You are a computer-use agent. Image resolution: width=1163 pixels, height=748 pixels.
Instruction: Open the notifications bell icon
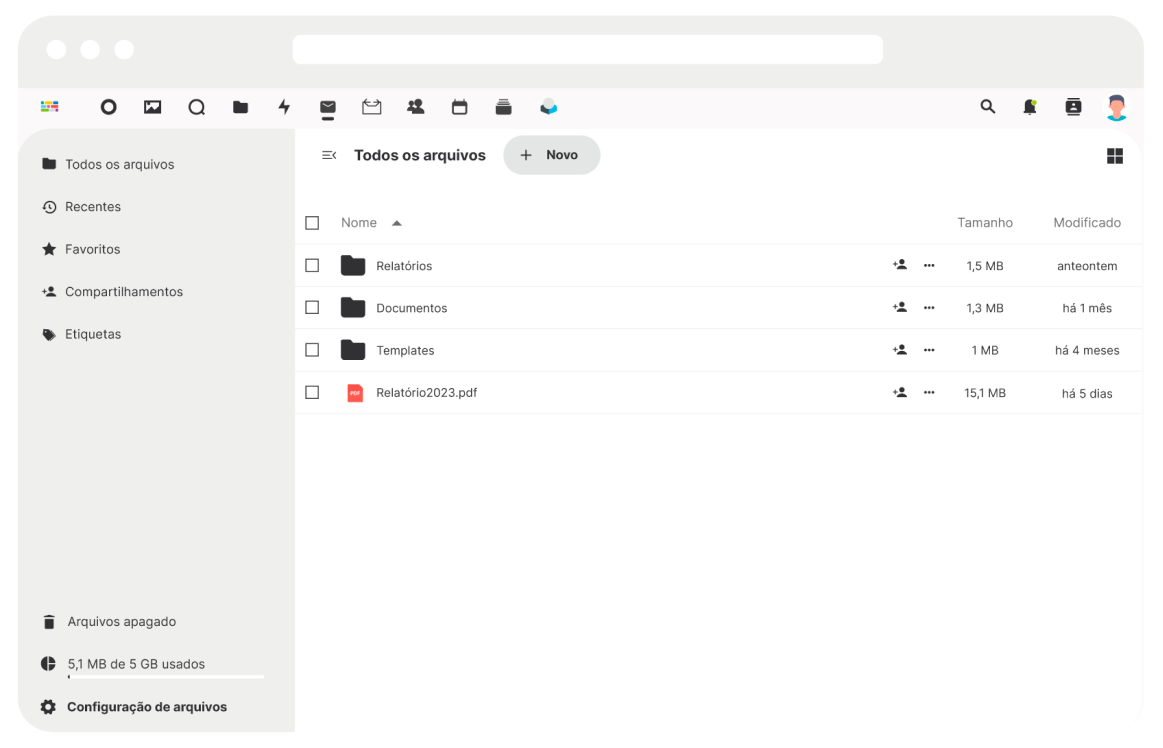1030,107
